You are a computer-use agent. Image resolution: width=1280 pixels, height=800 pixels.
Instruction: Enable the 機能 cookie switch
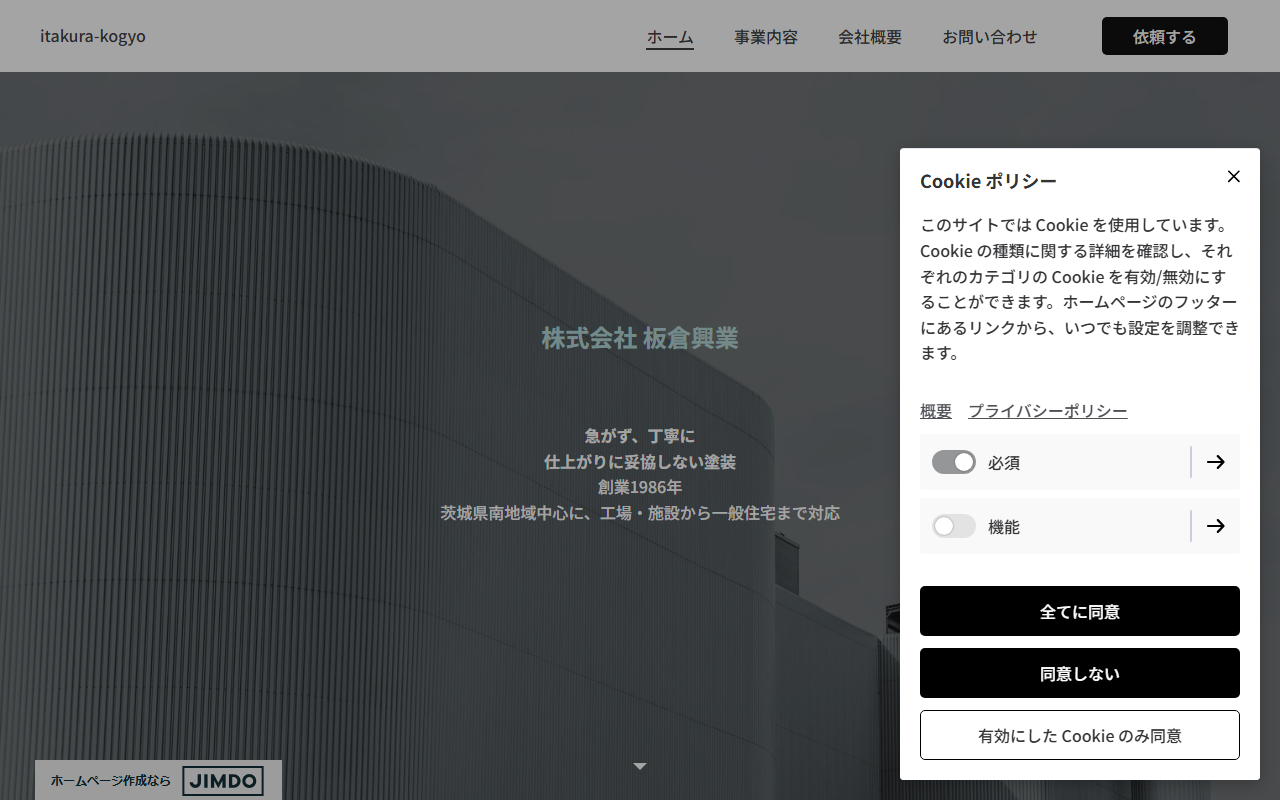(x=954, y=526)
